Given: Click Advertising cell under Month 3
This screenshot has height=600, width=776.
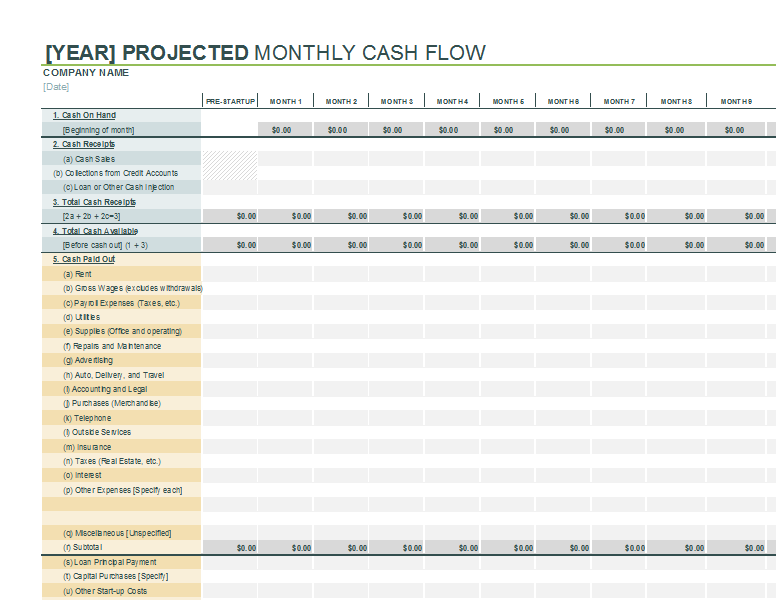Looking at the screenshot, I should click(396, 360).
